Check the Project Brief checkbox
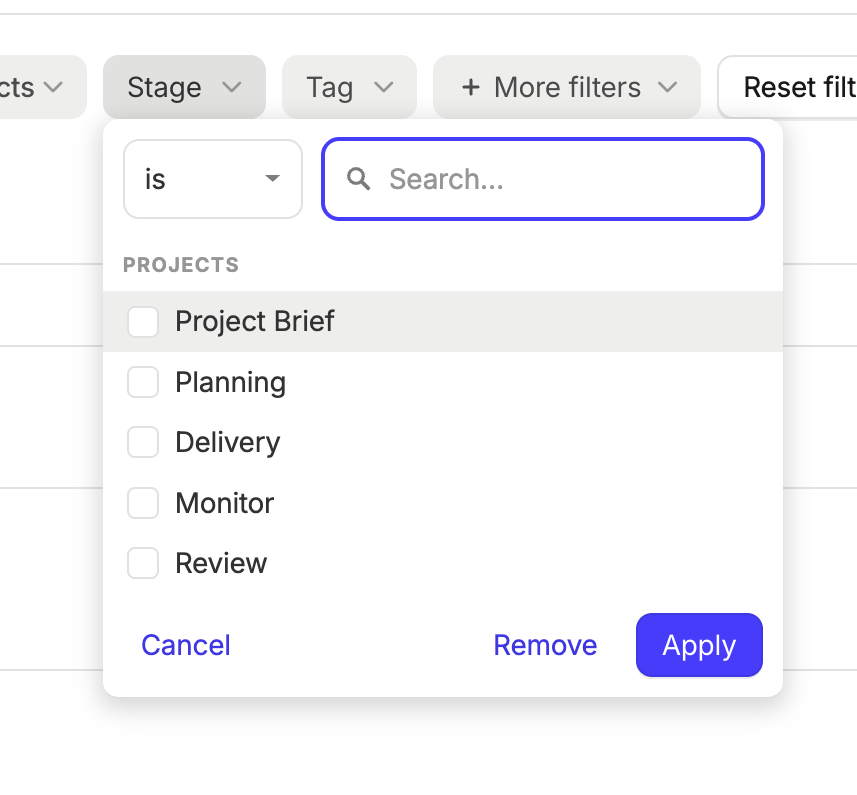This screenshot has height=795, width=857. click(143, 322)
